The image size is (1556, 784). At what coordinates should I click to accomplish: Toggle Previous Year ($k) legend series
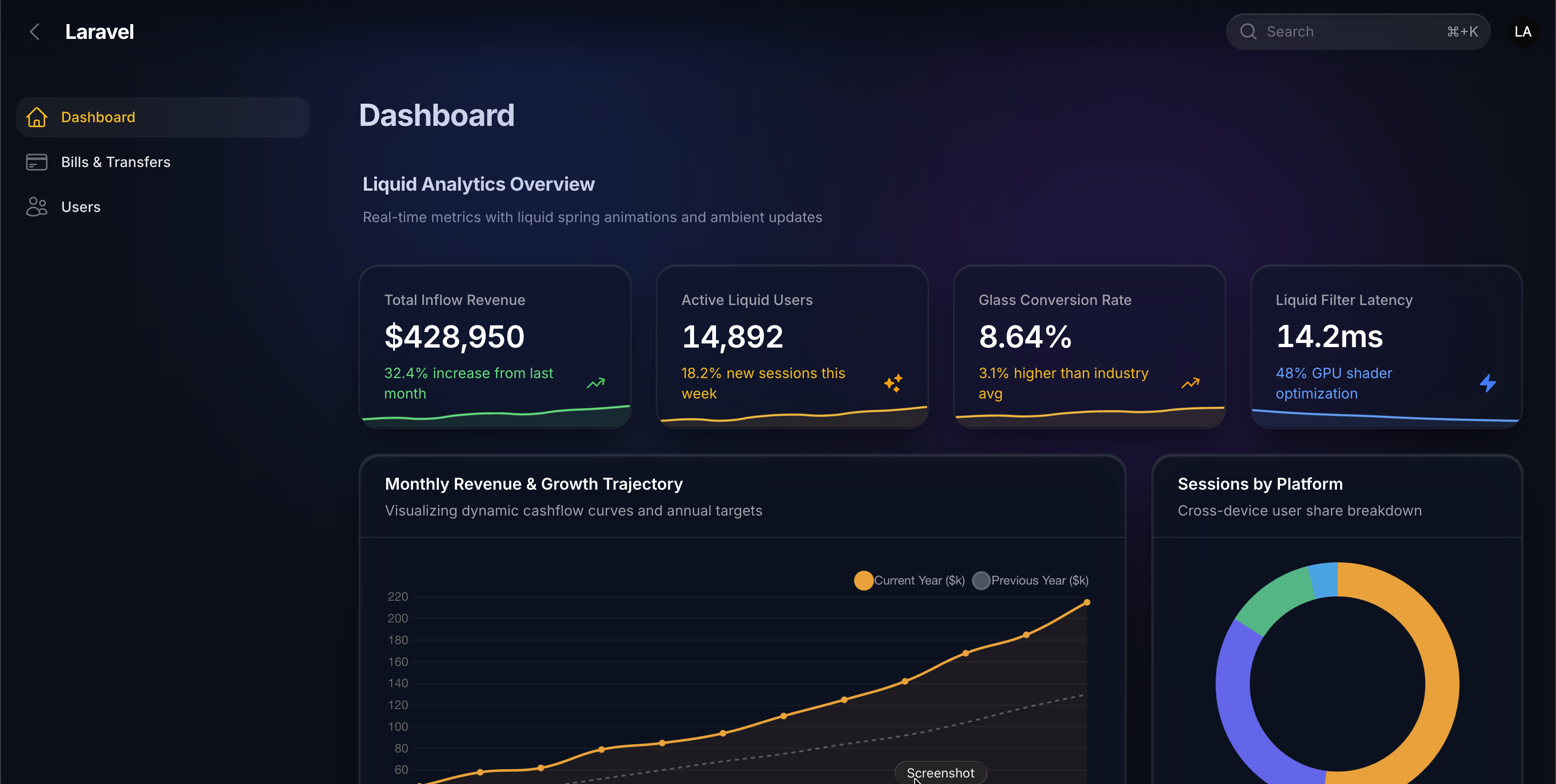click(1030, 580)
